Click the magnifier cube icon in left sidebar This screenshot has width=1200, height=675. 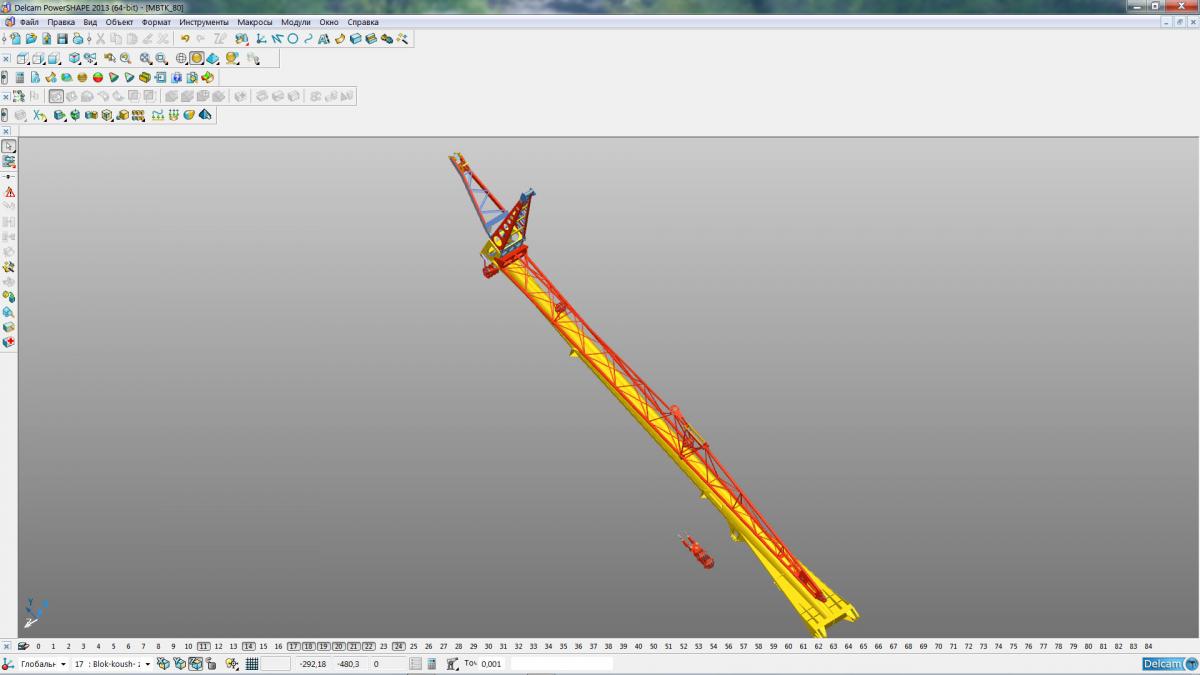[9, 312]
